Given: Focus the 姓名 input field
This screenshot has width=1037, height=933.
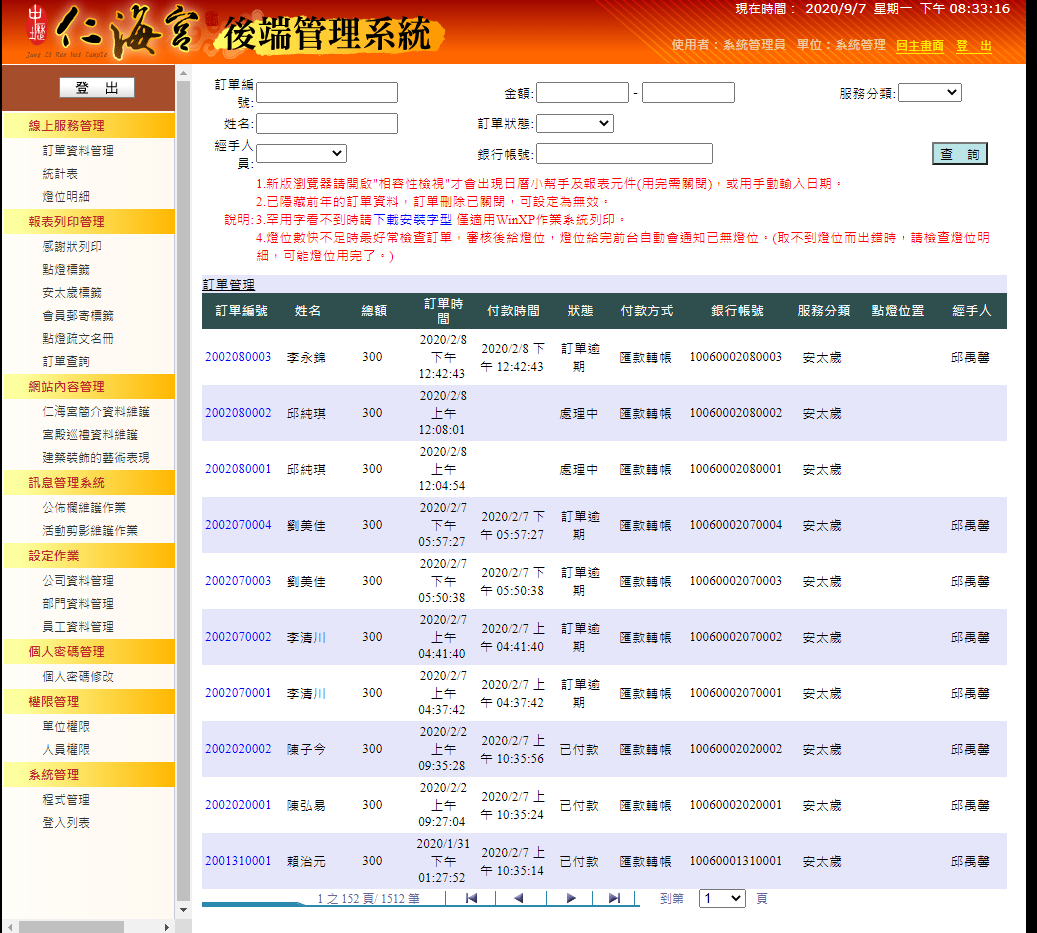Looking at the screenshot, I should click(x=327, y=123).
